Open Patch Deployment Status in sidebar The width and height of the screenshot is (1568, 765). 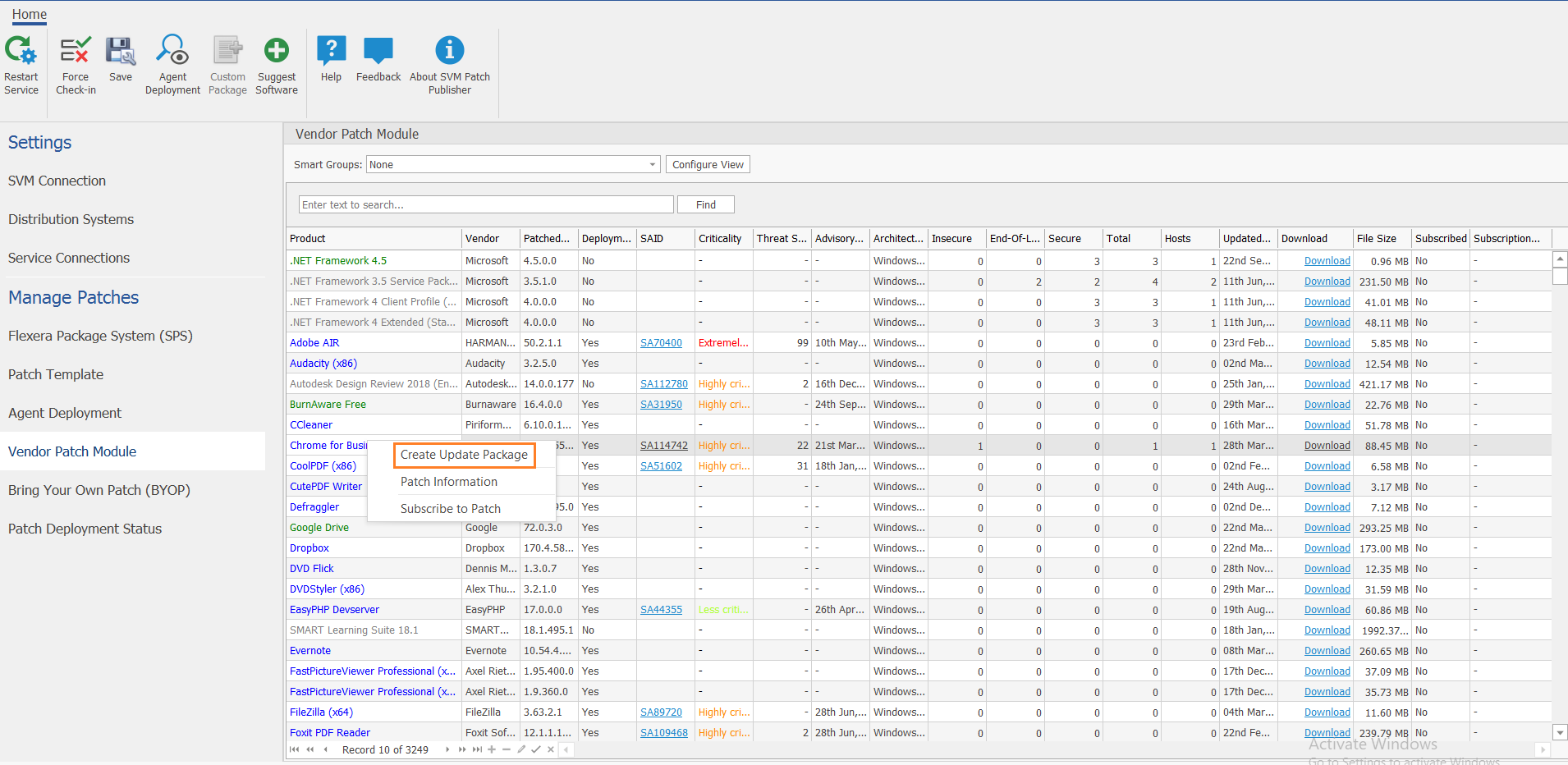coord(85,529)
